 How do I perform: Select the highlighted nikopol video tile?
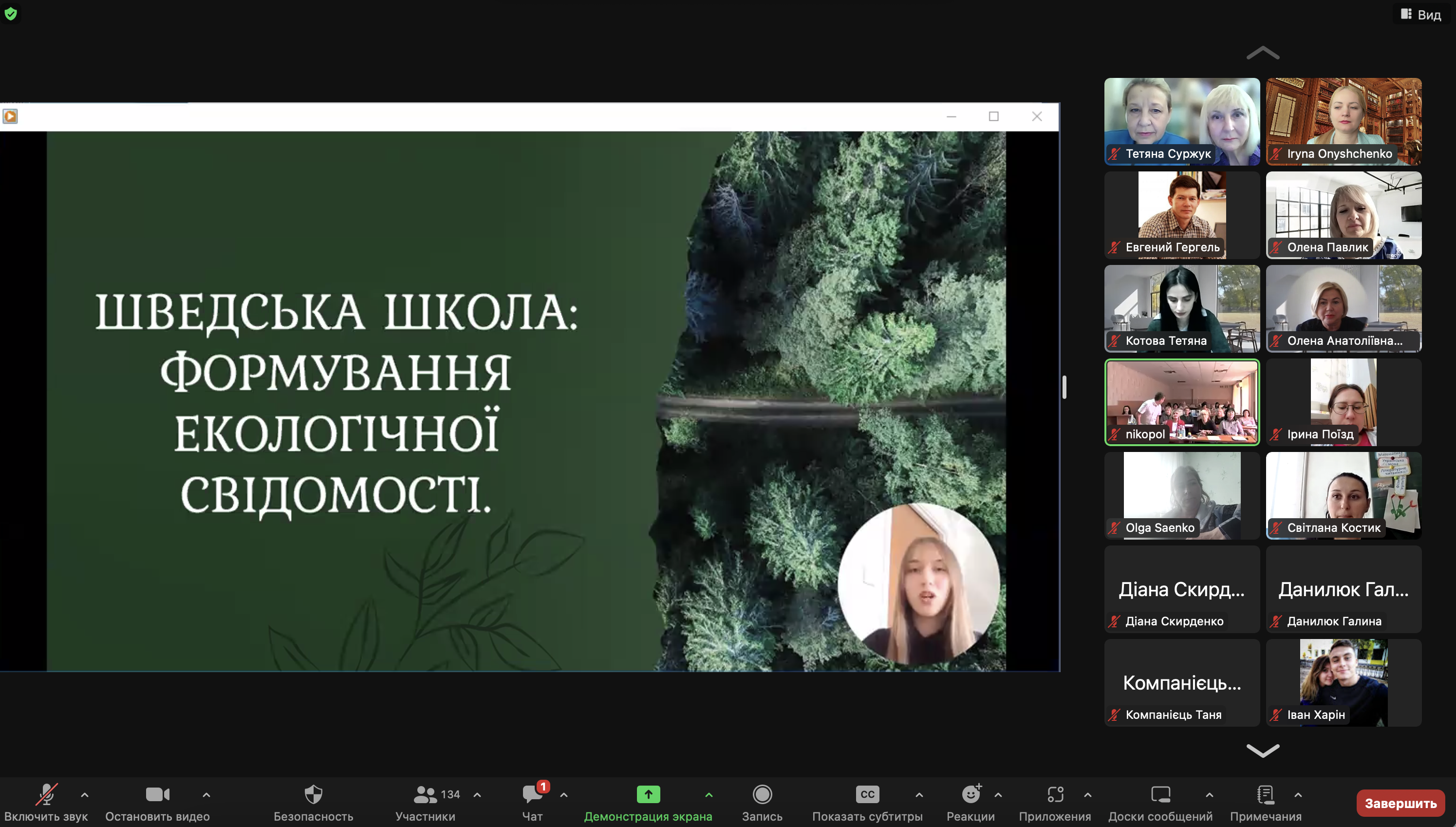pyautogui.click(x=1182, y=402)
